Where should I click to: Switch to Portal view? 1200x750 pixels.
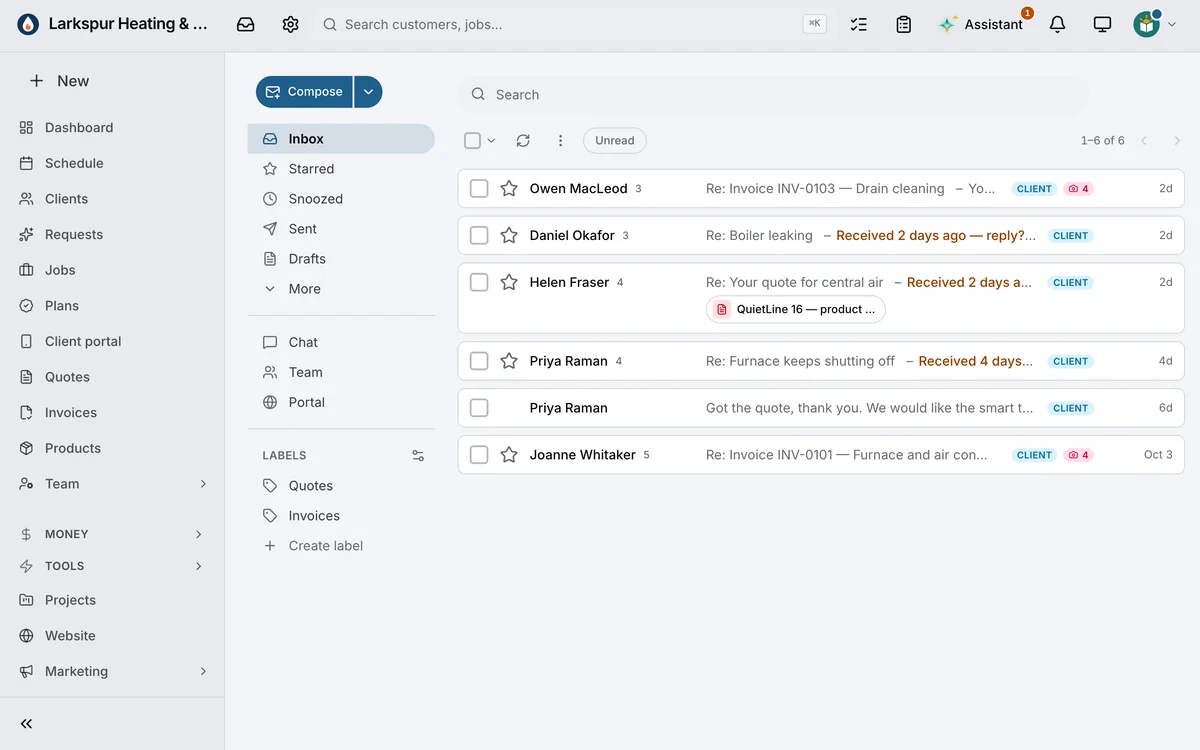[x=341, y=402]
